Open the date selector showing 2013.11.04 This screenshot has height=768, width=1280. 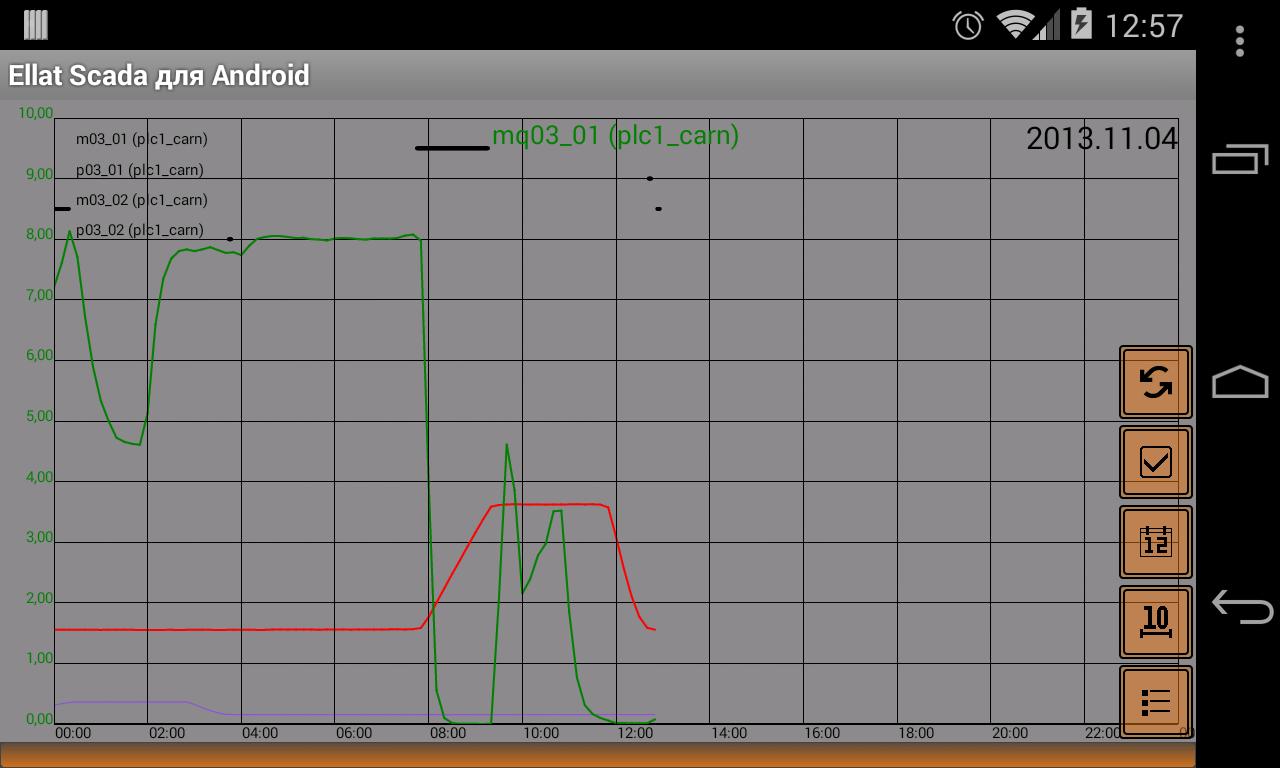point(1101,139)
